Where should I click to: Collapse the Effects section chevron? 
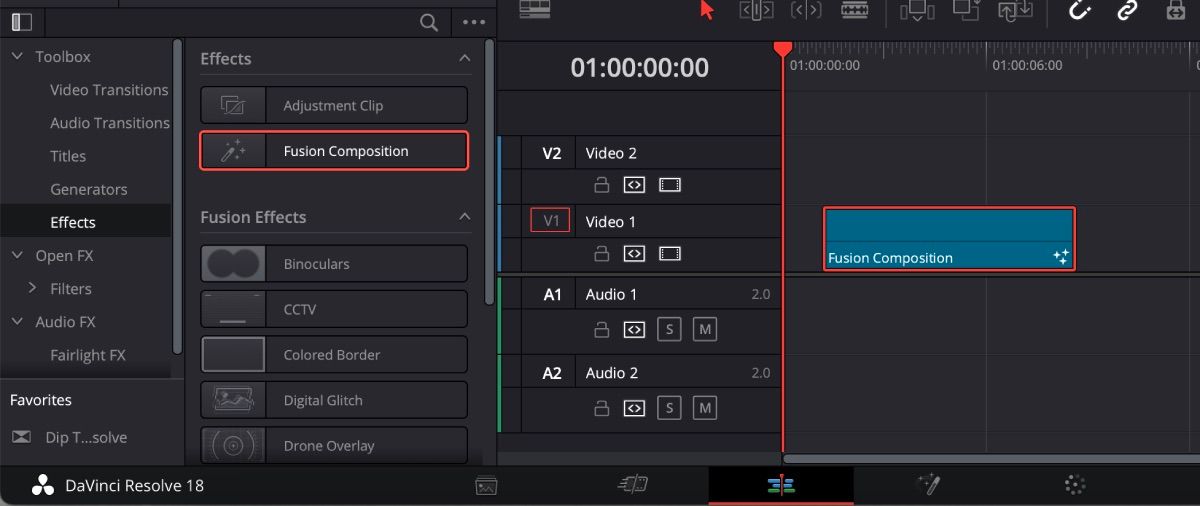coord(464,58)
